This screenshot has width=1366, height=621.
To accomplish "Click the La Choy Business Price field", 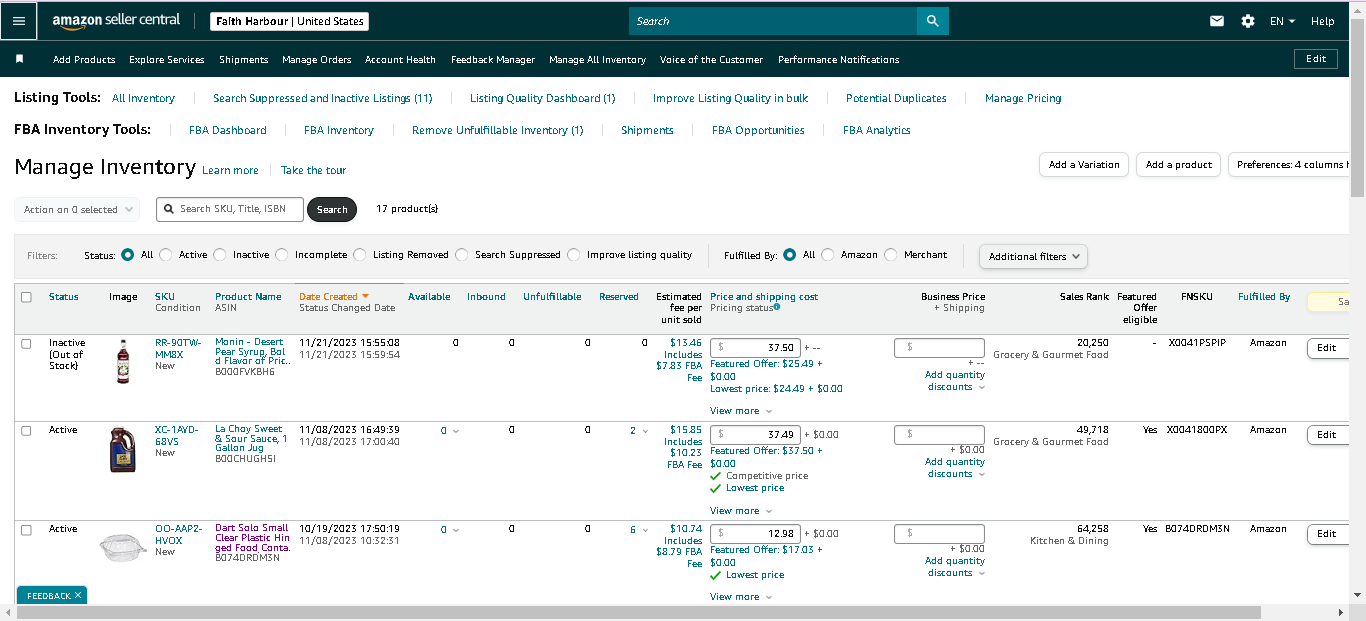I will 940,434.
